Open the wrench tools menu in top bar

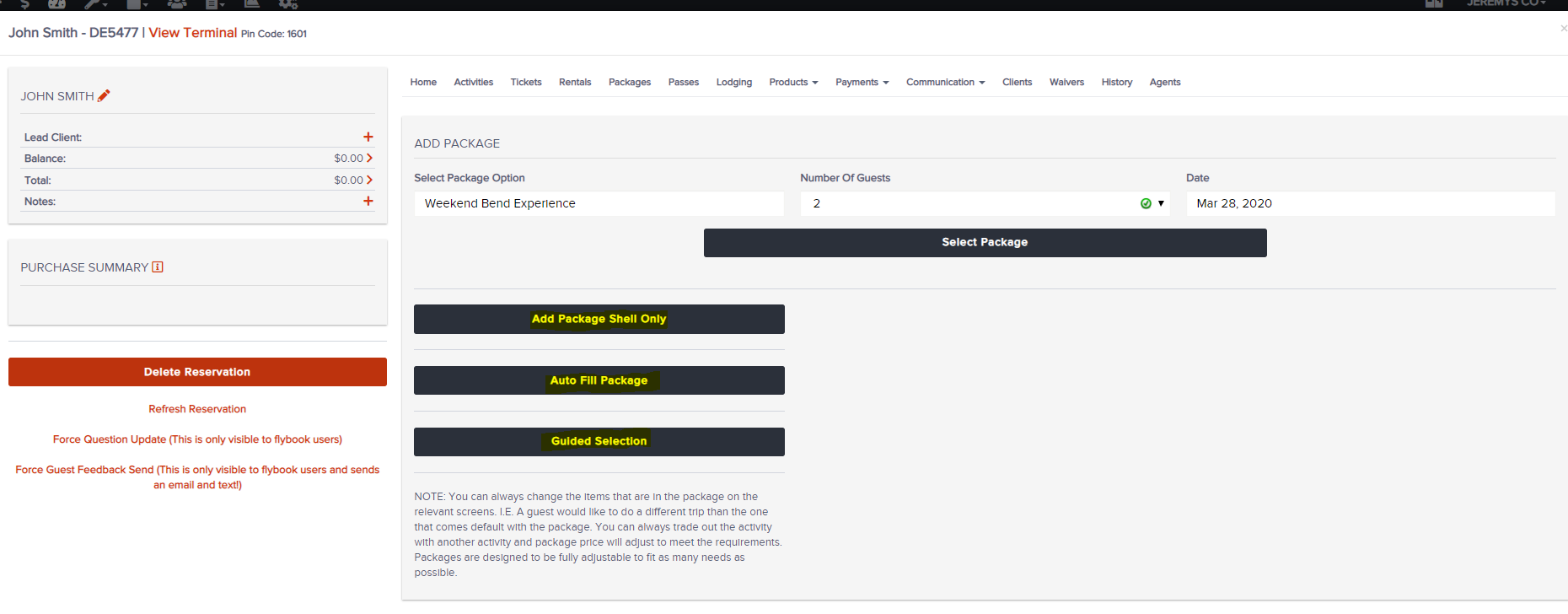(x=96, y=4)
